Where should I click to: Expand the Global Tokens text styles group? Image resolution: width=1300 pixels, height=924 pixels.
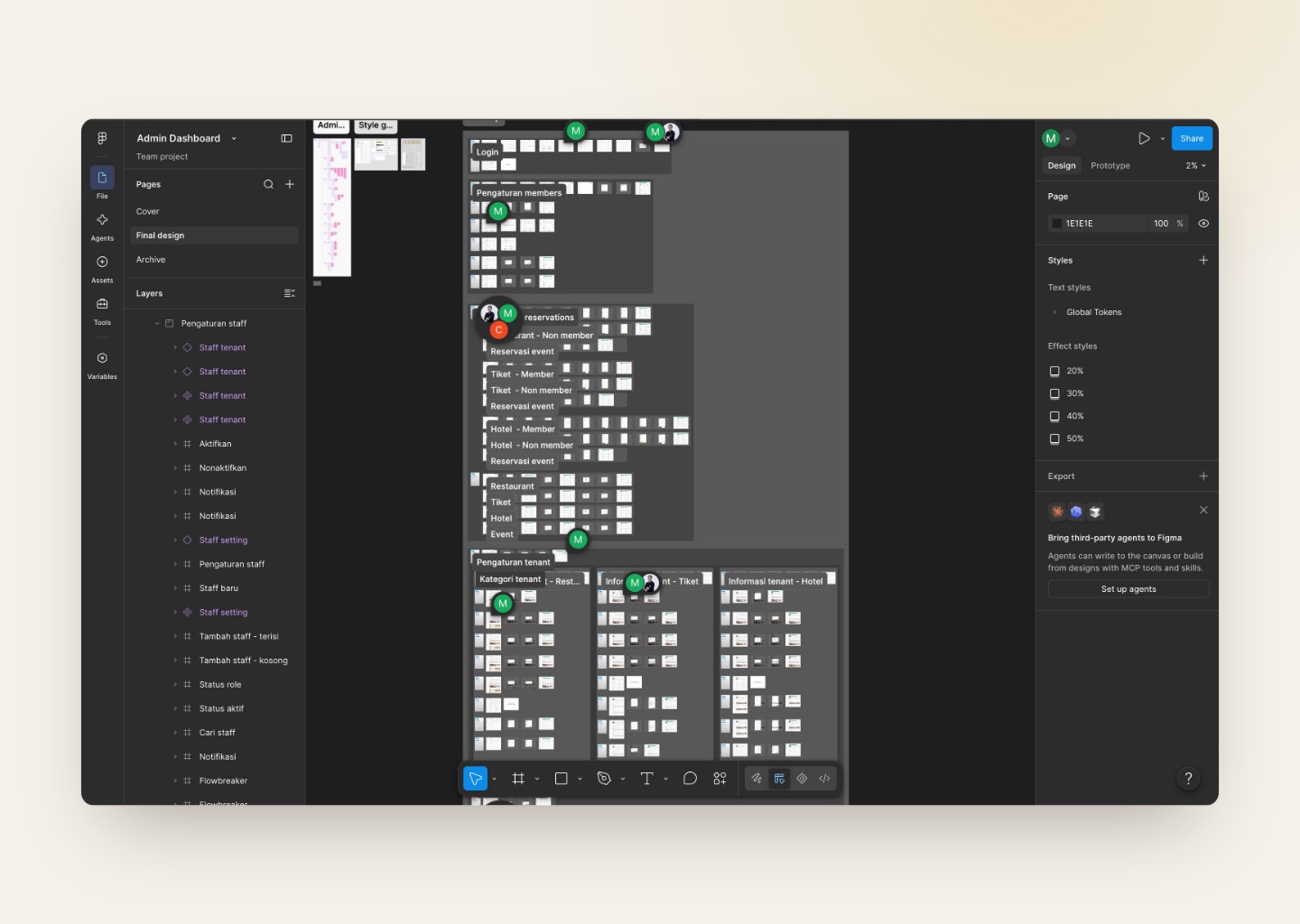[x=1054, y=312]
